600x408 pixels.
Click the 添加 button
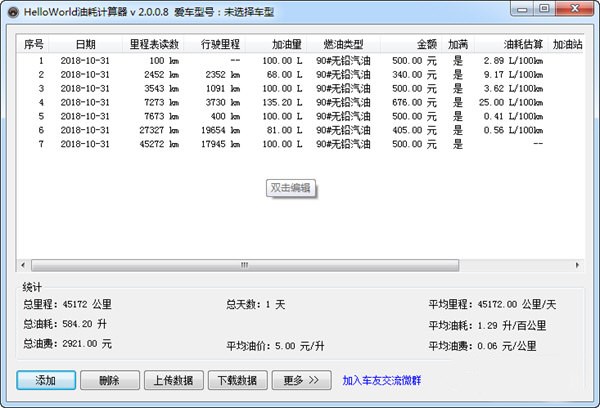point(46,380)
